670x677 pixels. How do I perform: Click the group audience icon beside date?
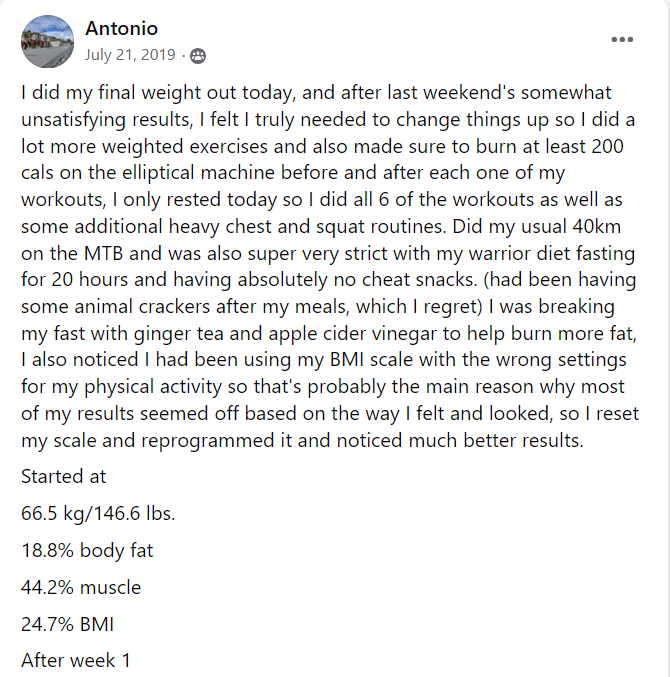pyautogui.click(x=198, y=55)
